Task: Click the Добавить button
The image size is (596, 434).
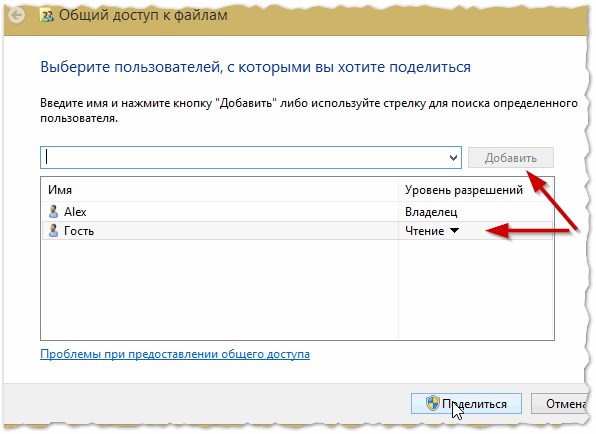Action: (510, 157)
